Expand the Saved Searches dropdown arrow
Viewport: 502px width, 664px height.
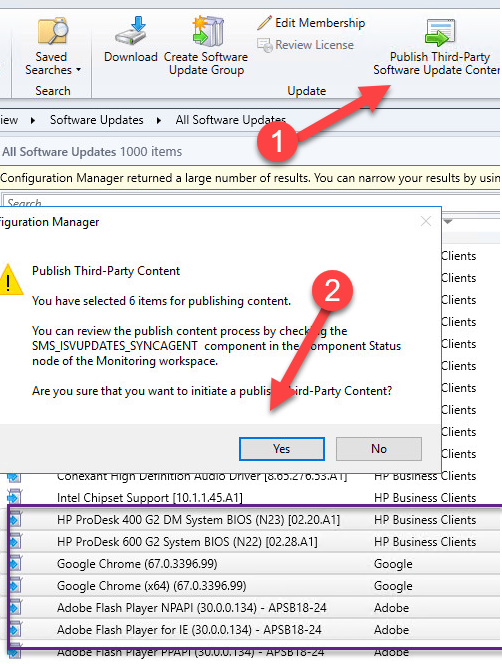[x=78, y=70]
